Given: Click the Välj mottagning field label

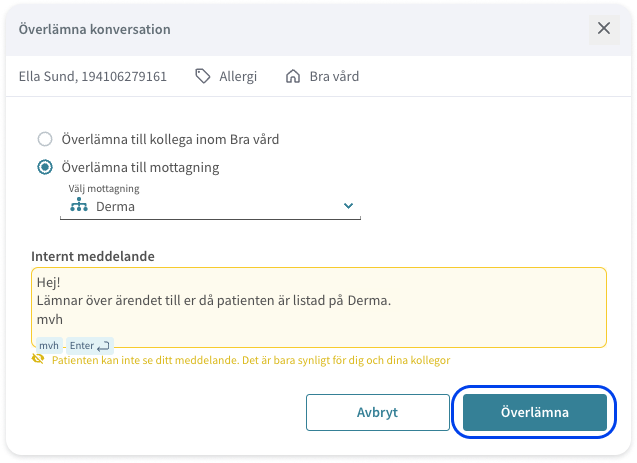Looking at the screenshot, I should point(104,188).
